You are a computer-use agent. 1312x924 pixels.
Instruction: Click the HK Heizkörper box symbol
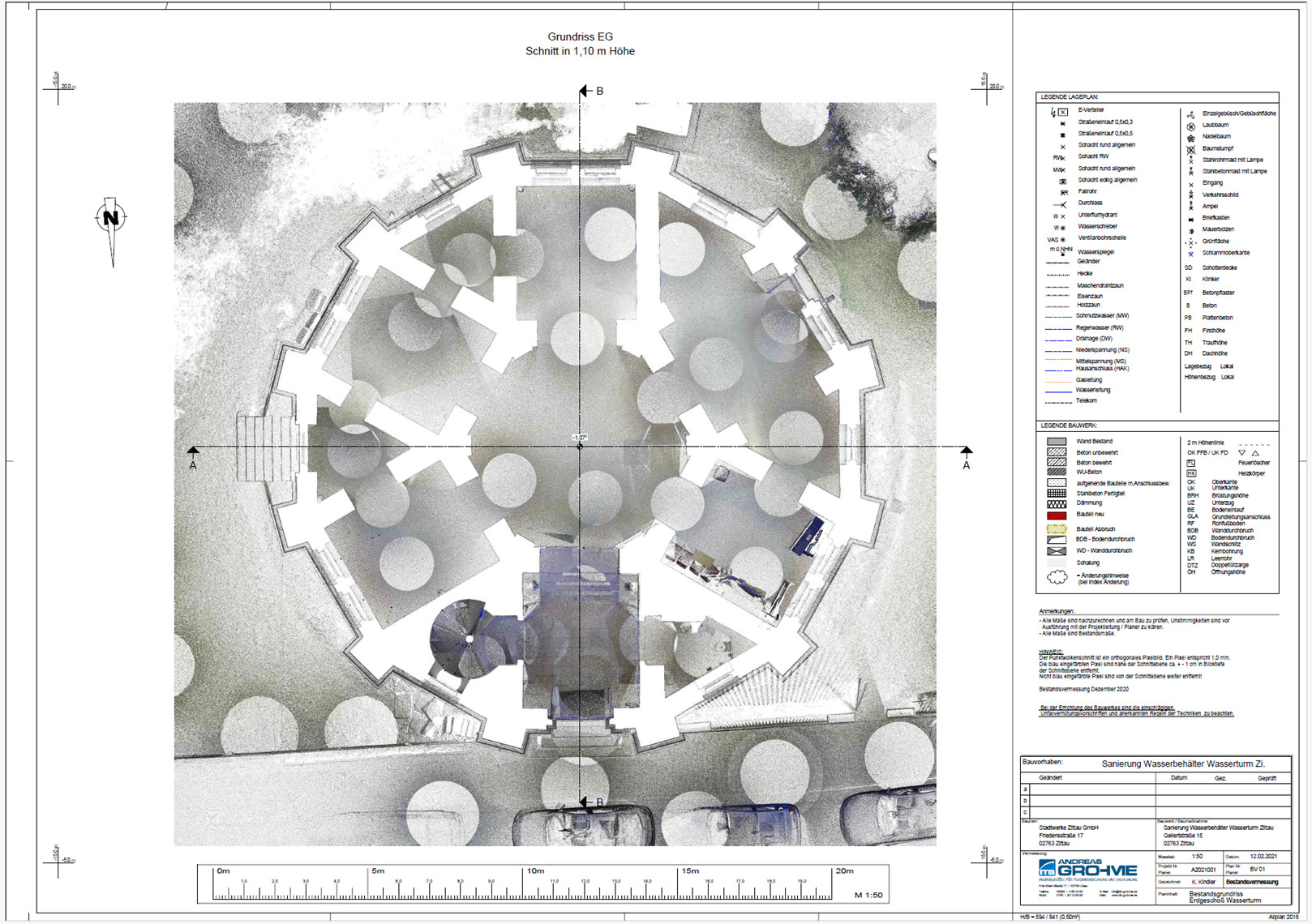pos(1190,473)
